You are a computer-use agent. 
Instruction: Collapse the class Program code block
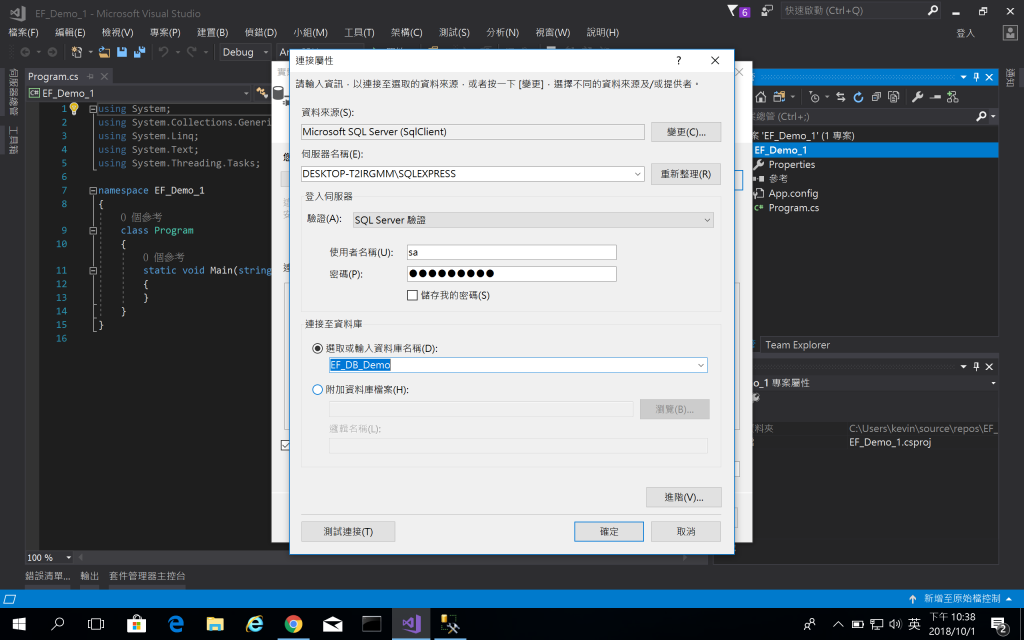[93, 231]
